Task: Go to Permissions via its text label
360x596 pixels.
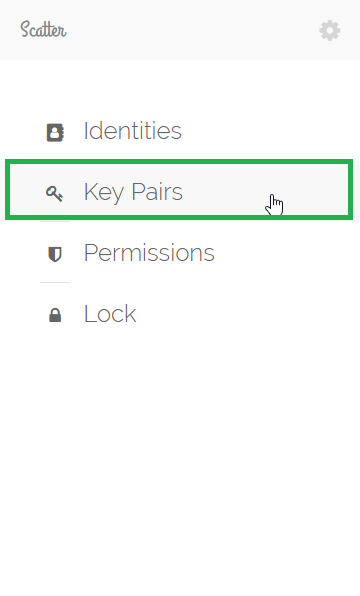Action: (x=149, y=252)
